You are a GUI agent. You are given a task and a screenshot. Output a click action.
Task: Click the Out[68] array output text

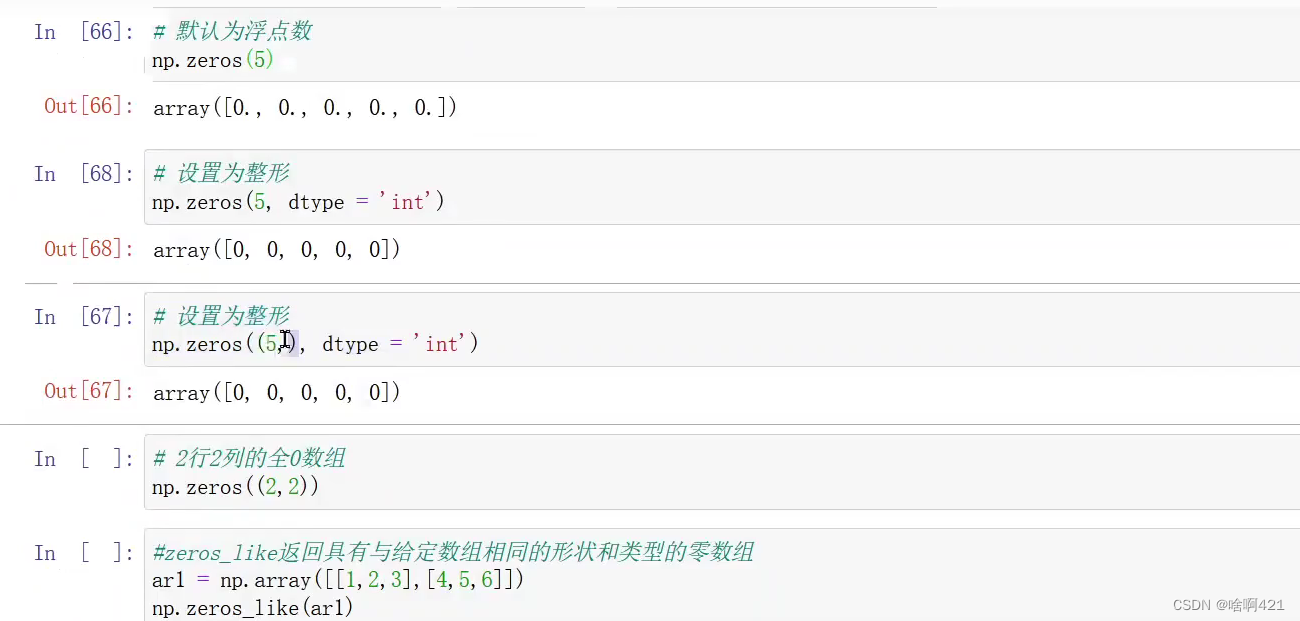(277, 250)
